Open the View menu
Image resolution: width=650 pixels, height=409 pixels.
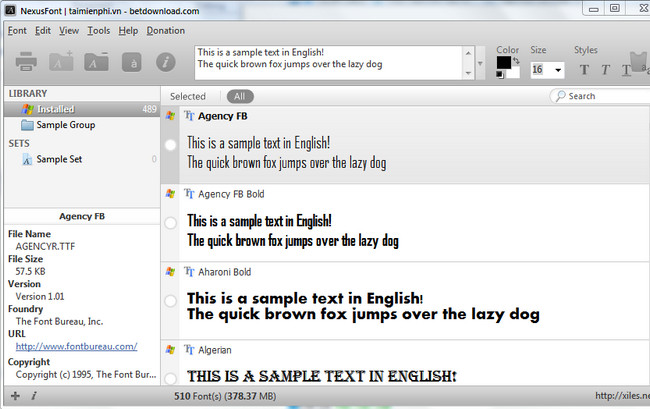tap(69, 31)
